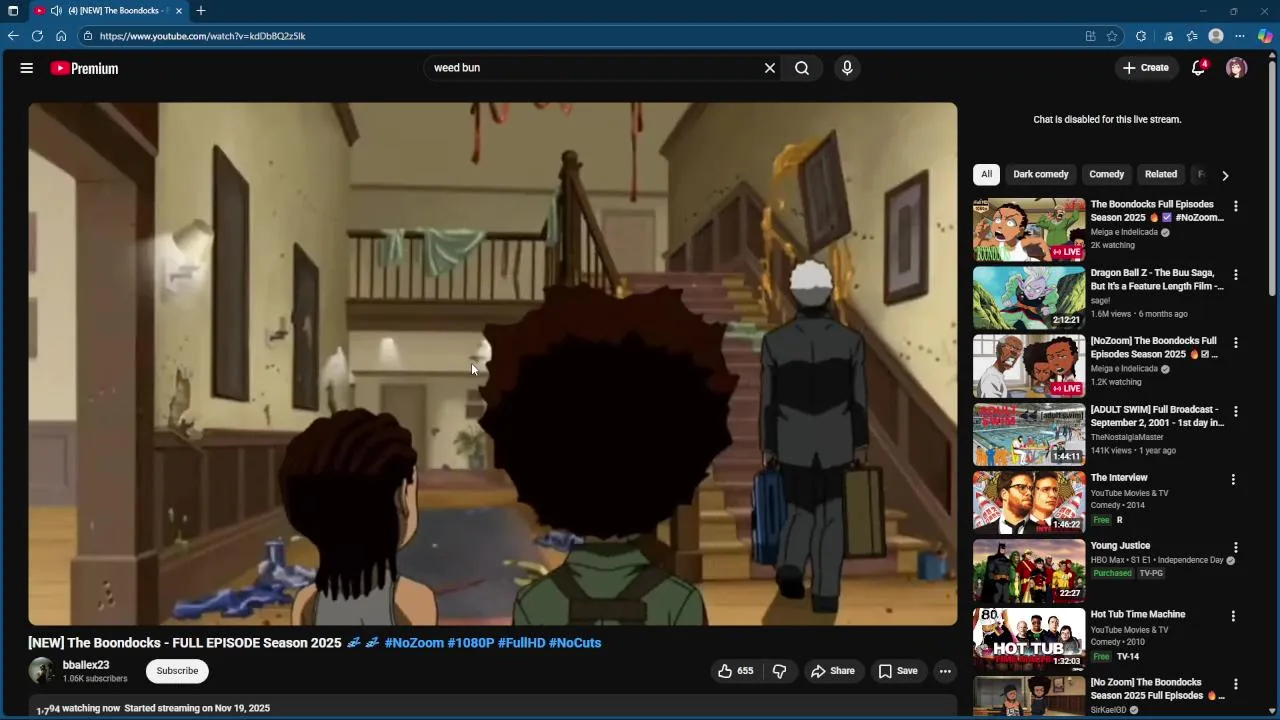This screenshot has height=720, width=1280.
Task: Open more actions ellipsis below video
Action: [945, 671]
